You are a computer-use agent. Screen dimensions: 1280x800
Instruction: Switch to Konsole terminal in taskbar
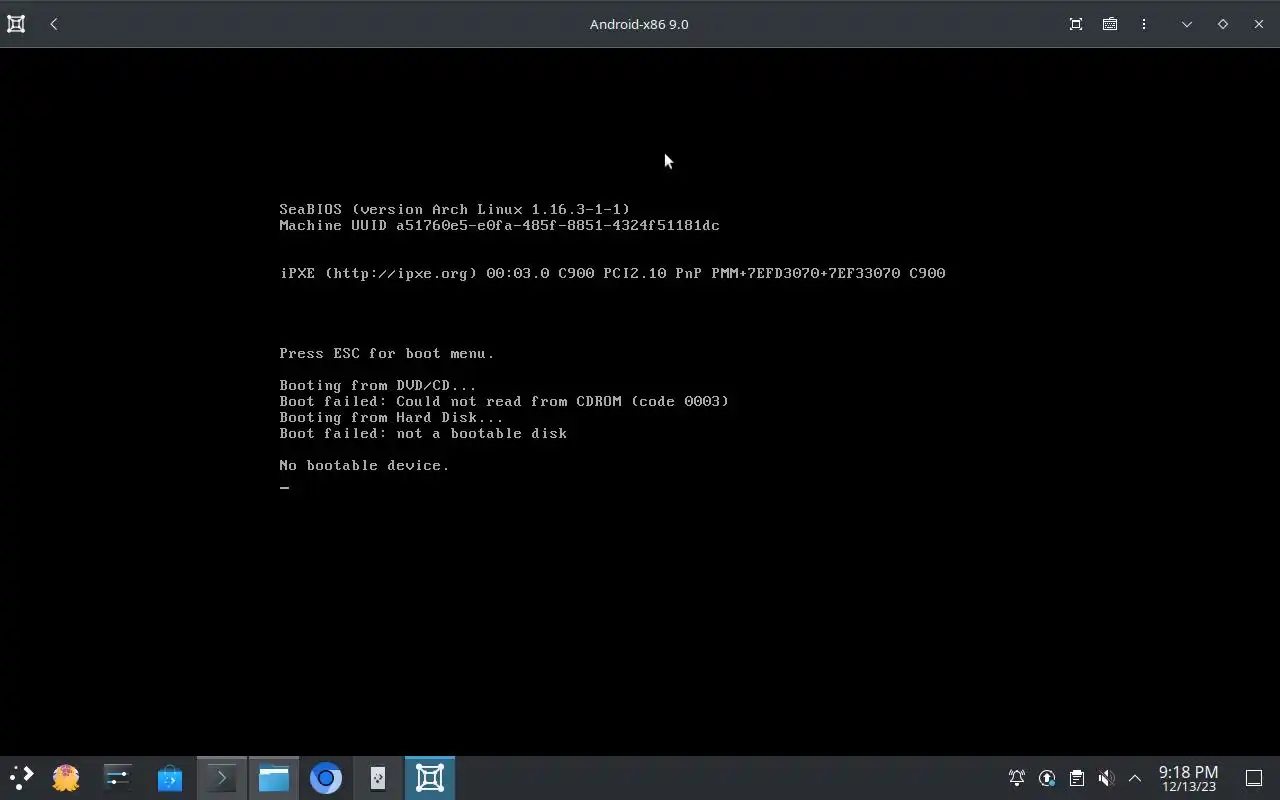(x=222, y=778)
